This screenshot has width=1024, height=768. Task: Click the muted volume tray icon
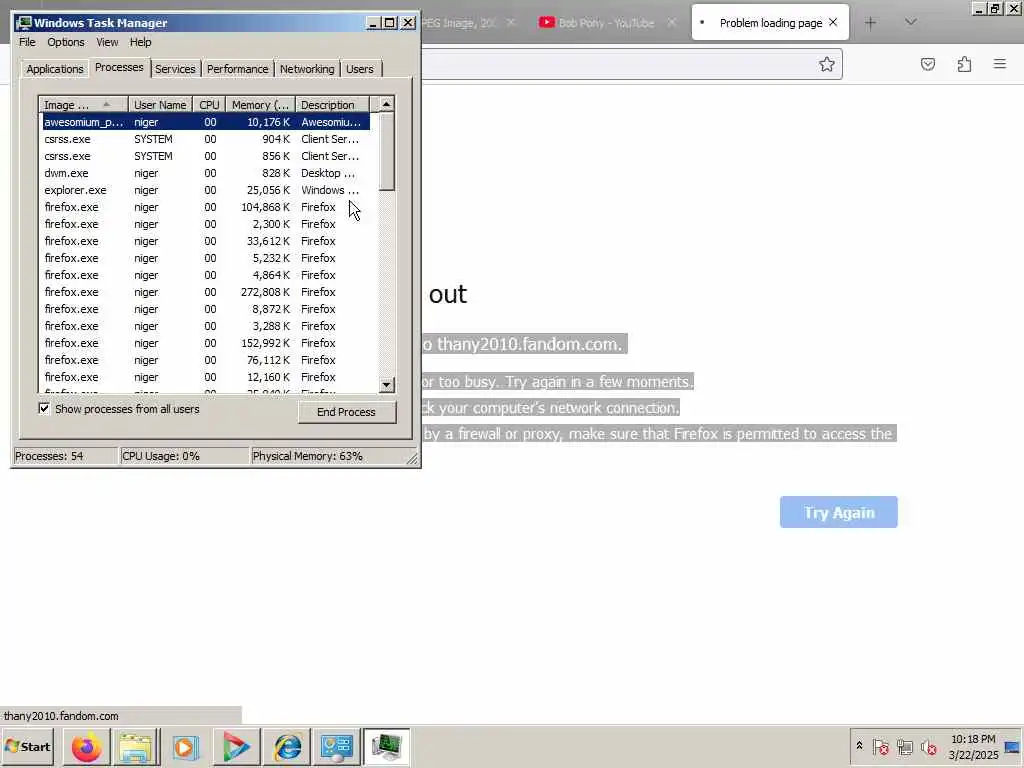tap(928, 746)
